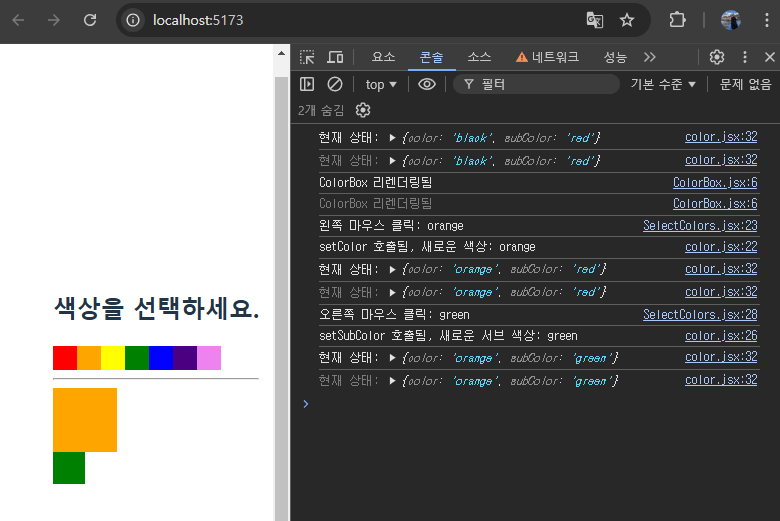Viewport: 780px width, 521px height.
Task: View site information icon in address bar
Action: [x=133, y=20]
